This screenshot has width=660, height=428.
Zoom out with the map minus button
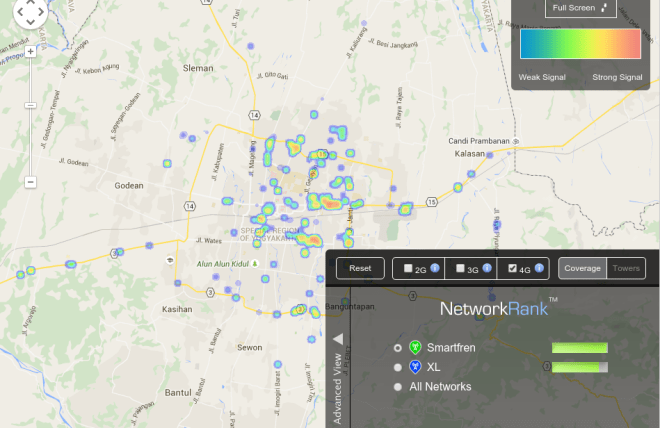31,182
